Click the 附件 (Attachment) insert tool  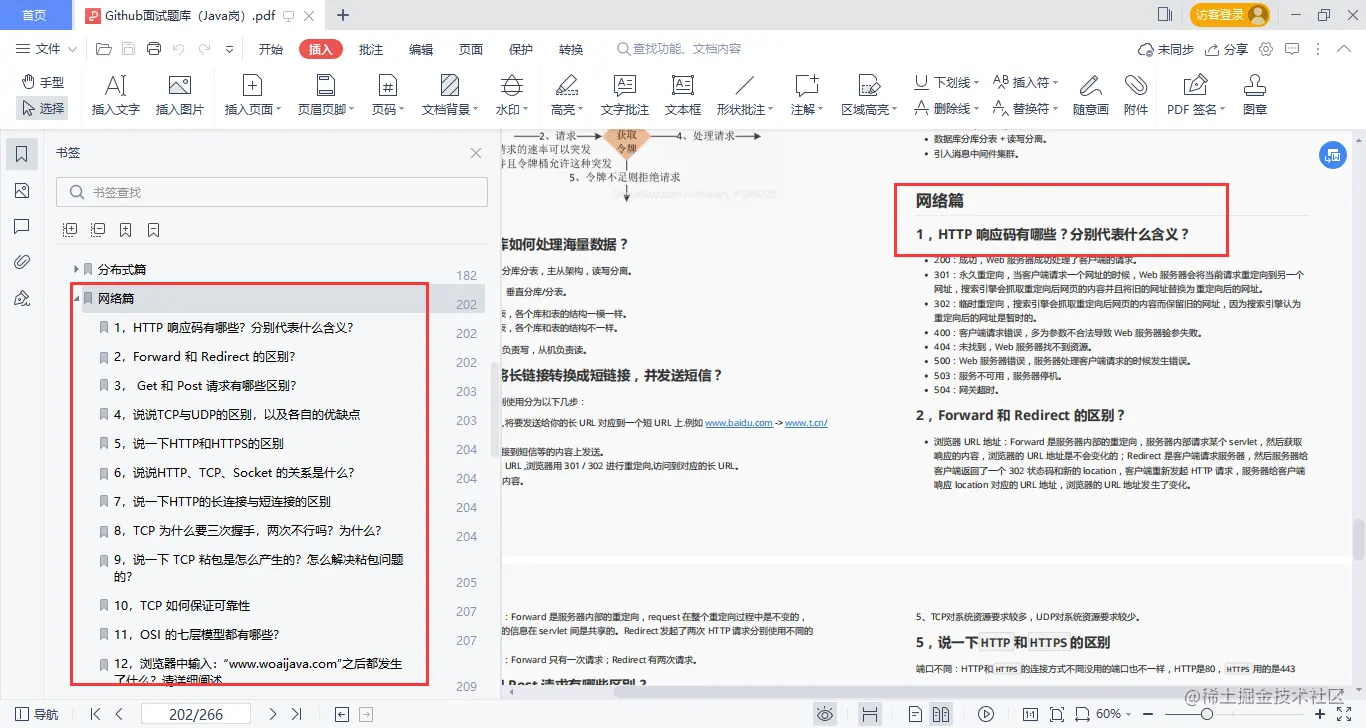pos(1137,95)
